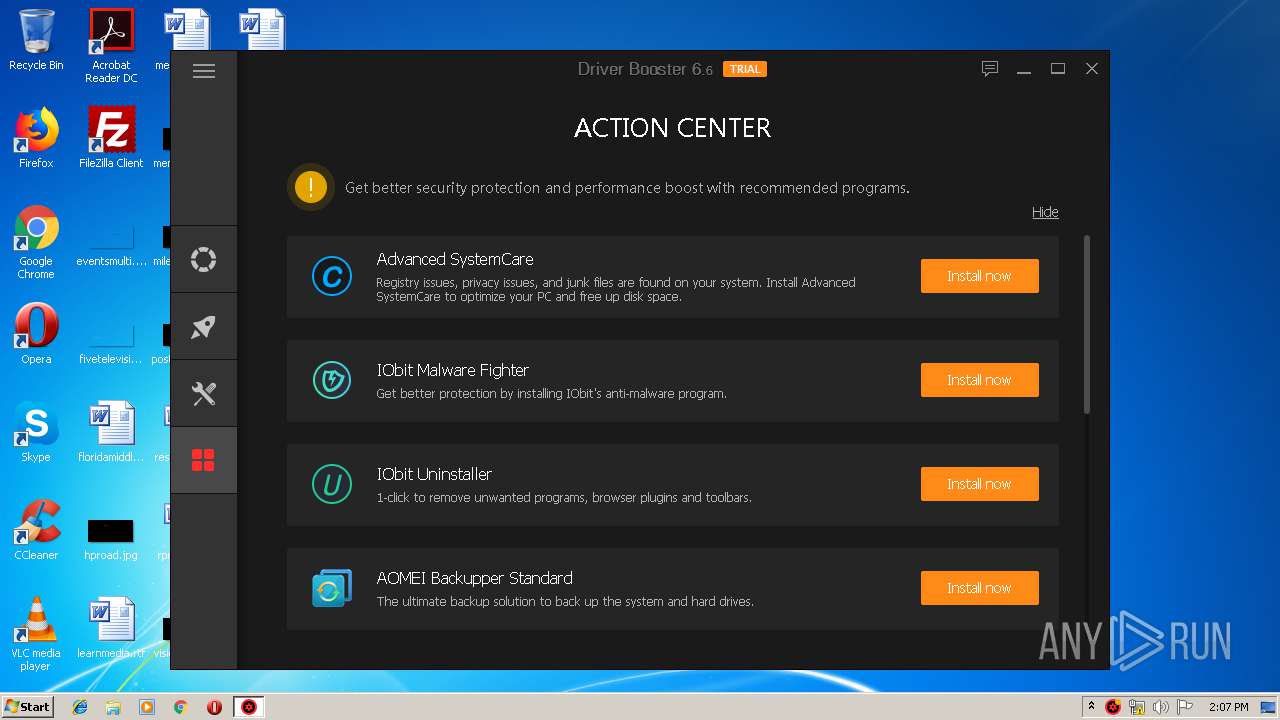The image size is (1280, 720).
Task: Select the Skype desktop icon
Action: (36, 432)
